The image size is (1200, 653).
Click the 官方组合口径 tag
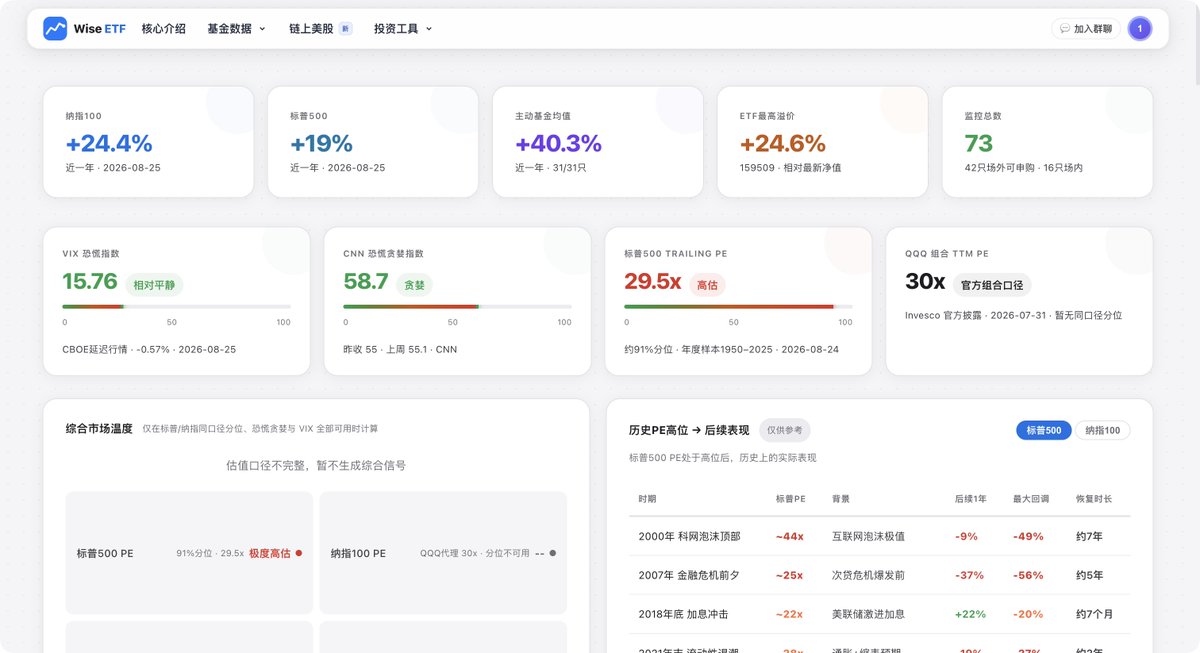click(x=992, y=285)
